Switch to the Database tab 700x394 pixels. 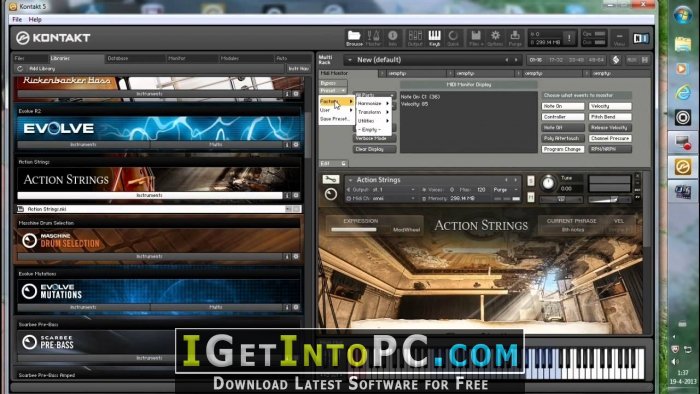pyautogui.click(x=118, y=58)
